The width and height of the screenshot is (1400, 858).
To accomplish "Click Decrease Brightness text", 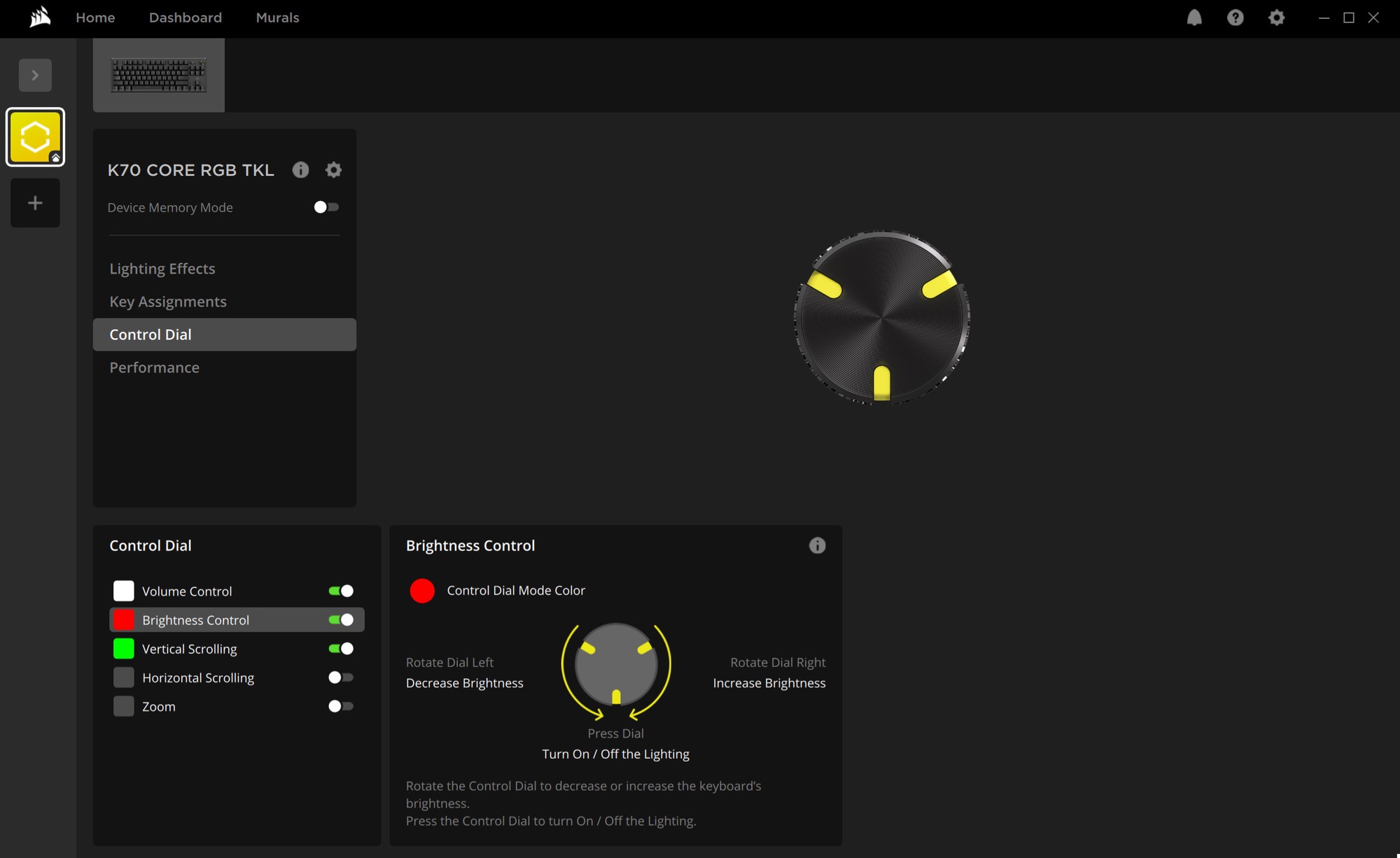I will 465,683.
